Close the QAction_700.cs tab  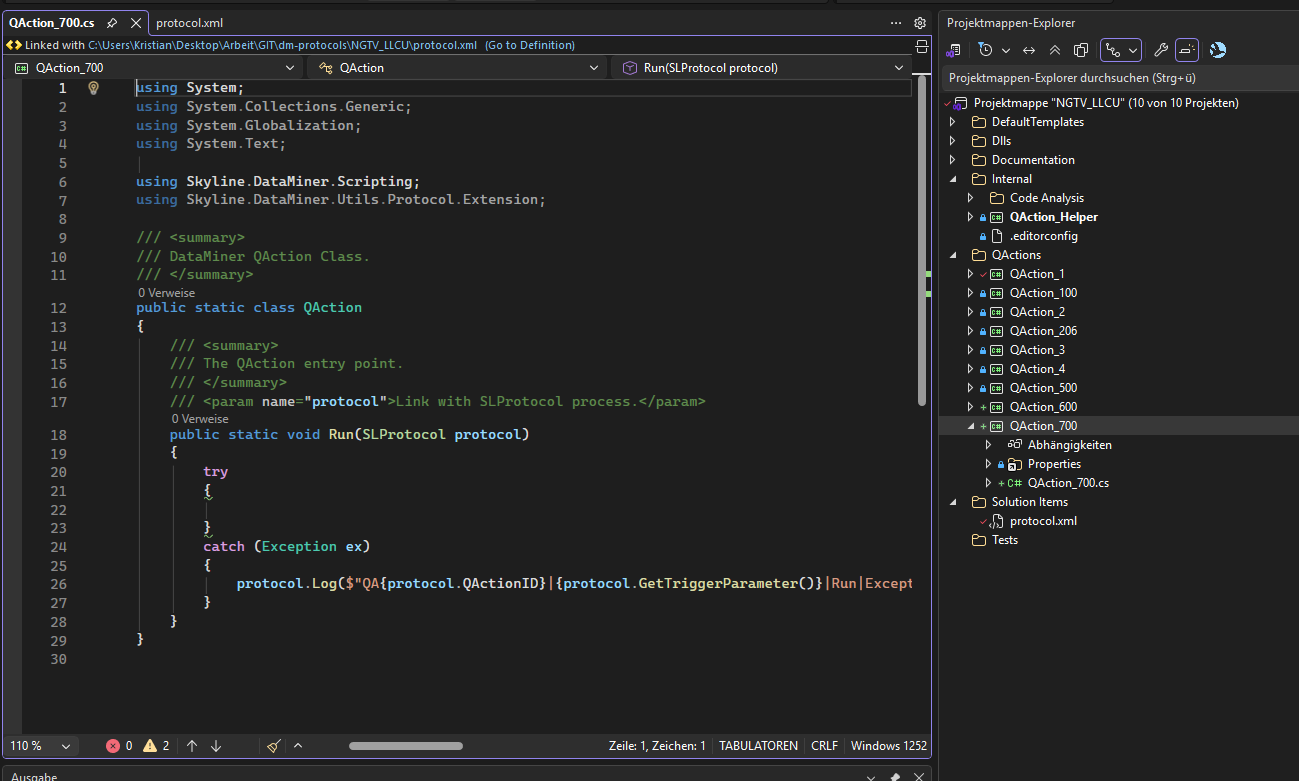[x=136, y=23]
